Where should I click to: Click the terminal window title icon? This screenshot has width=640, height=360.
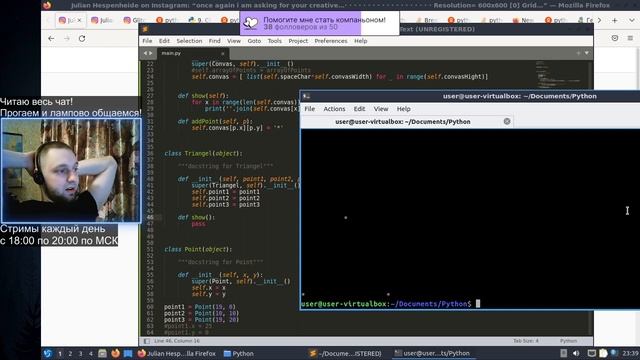tap(306, 96)
